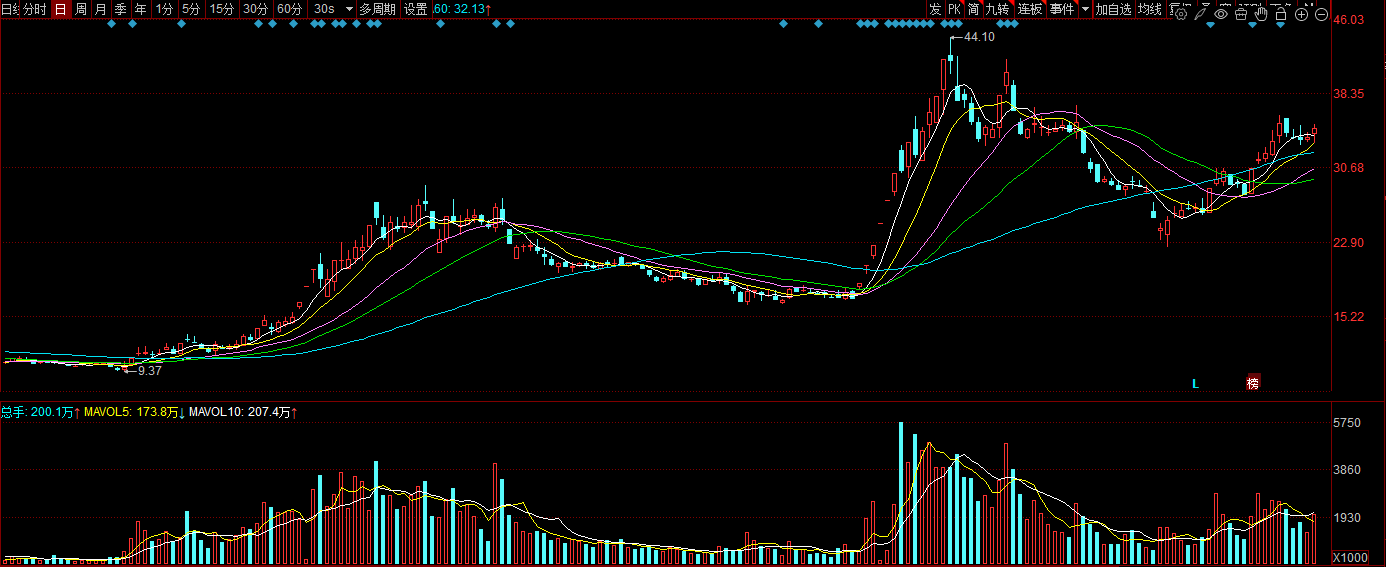Switch to 周 weekly period

pos(81,9)
